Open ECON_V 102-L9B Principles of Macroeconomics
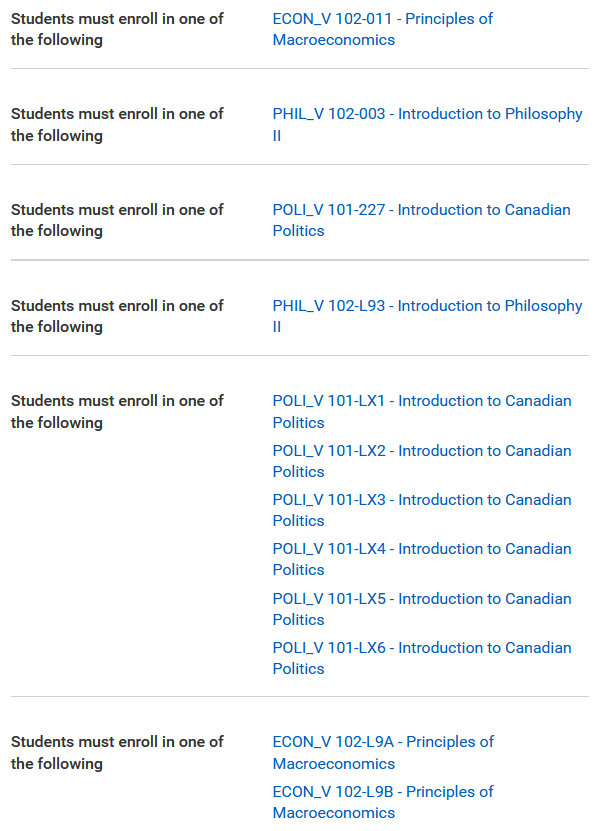The image size is (607, 831). (x=383, y=801)
